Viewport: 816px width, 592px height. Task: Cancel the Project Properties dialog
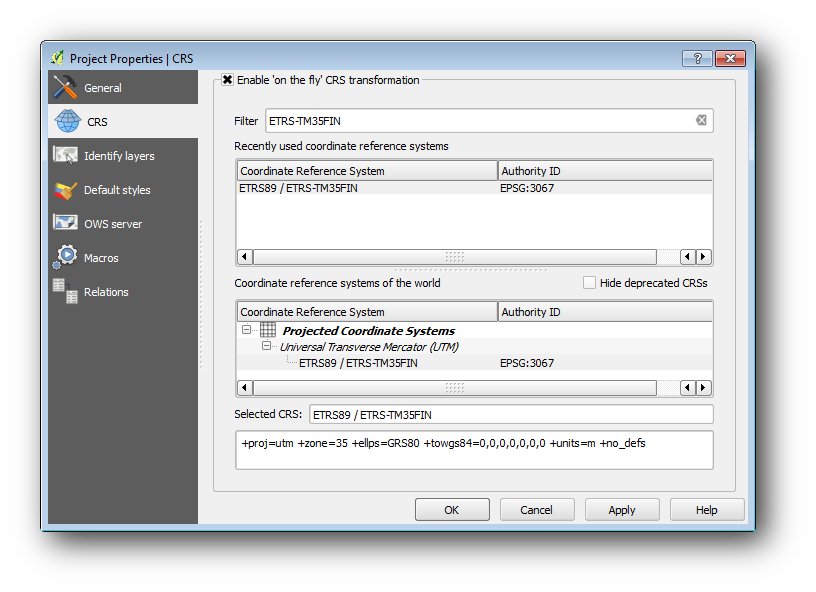537,510
